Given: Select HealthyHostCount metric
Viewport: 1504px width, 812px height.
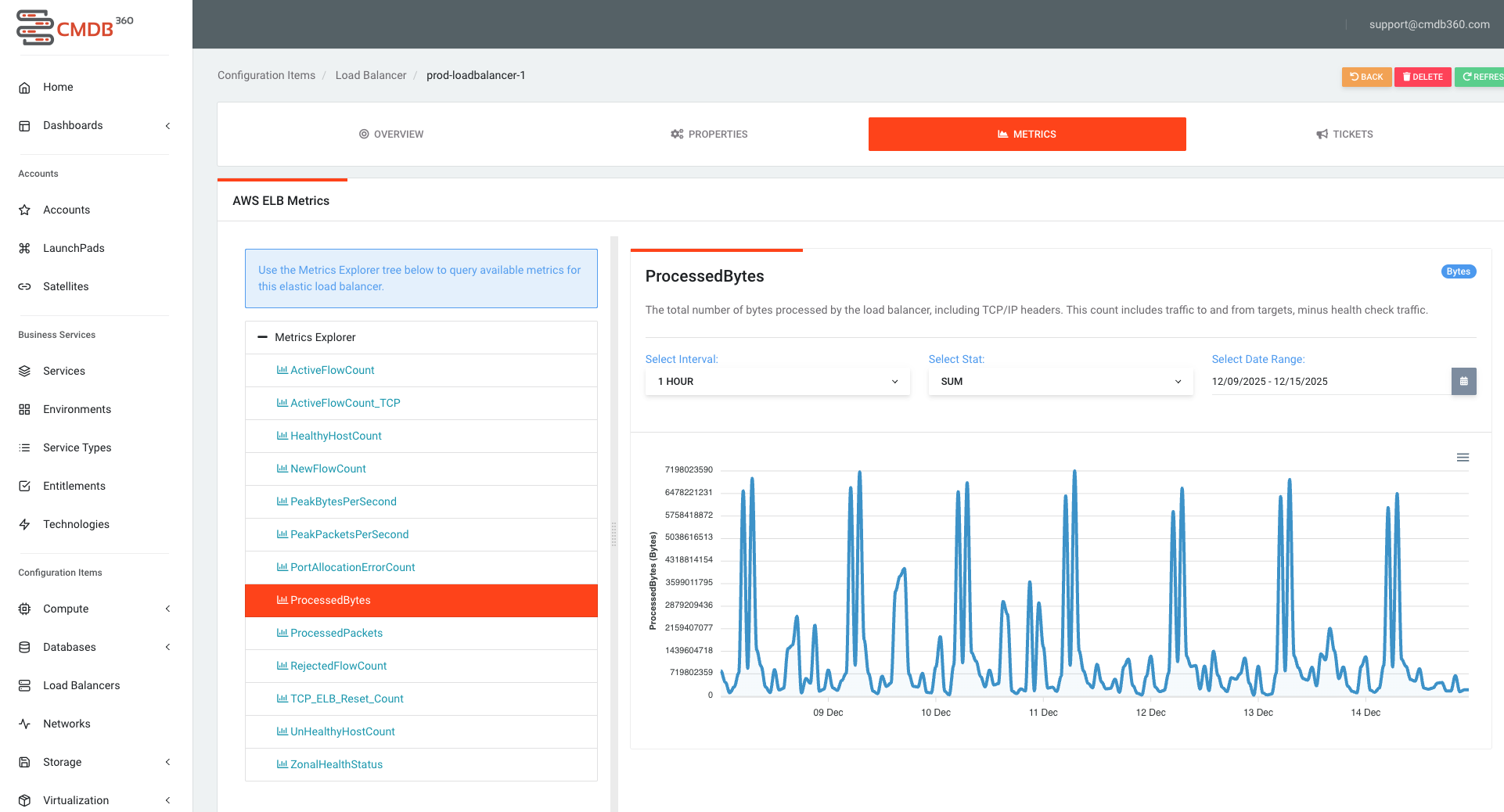Looking at the screenshot, I should (421, 436).
